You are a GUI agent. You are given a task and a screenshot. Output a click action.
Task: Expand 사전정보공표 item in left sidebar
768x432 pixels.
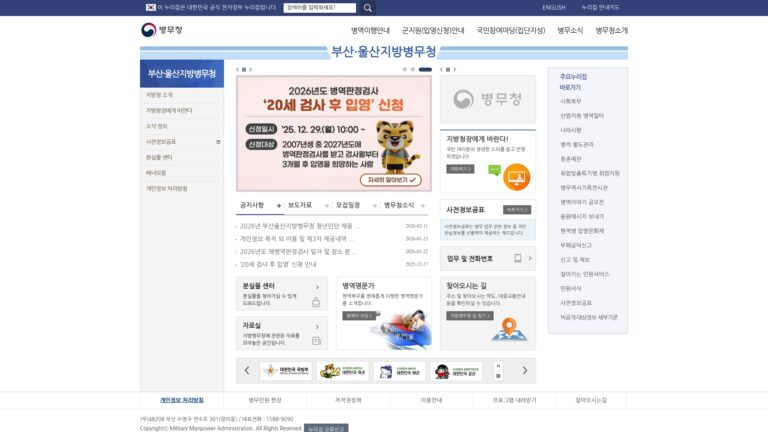click(x=218, y=142)
